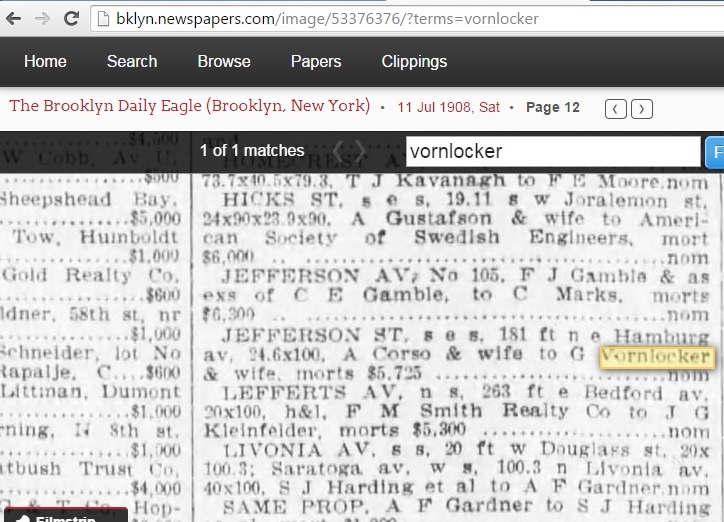Screen dimensions: 724x522
Task: Go to the next newspaper page
Action: tap(642, 108)
